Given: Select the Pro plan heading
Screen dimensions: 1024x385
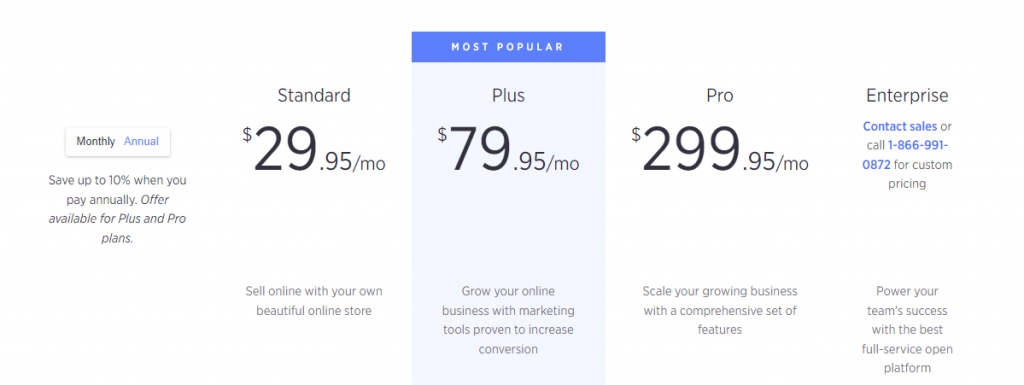Looking at the screenshot, I should coord(720,95).
